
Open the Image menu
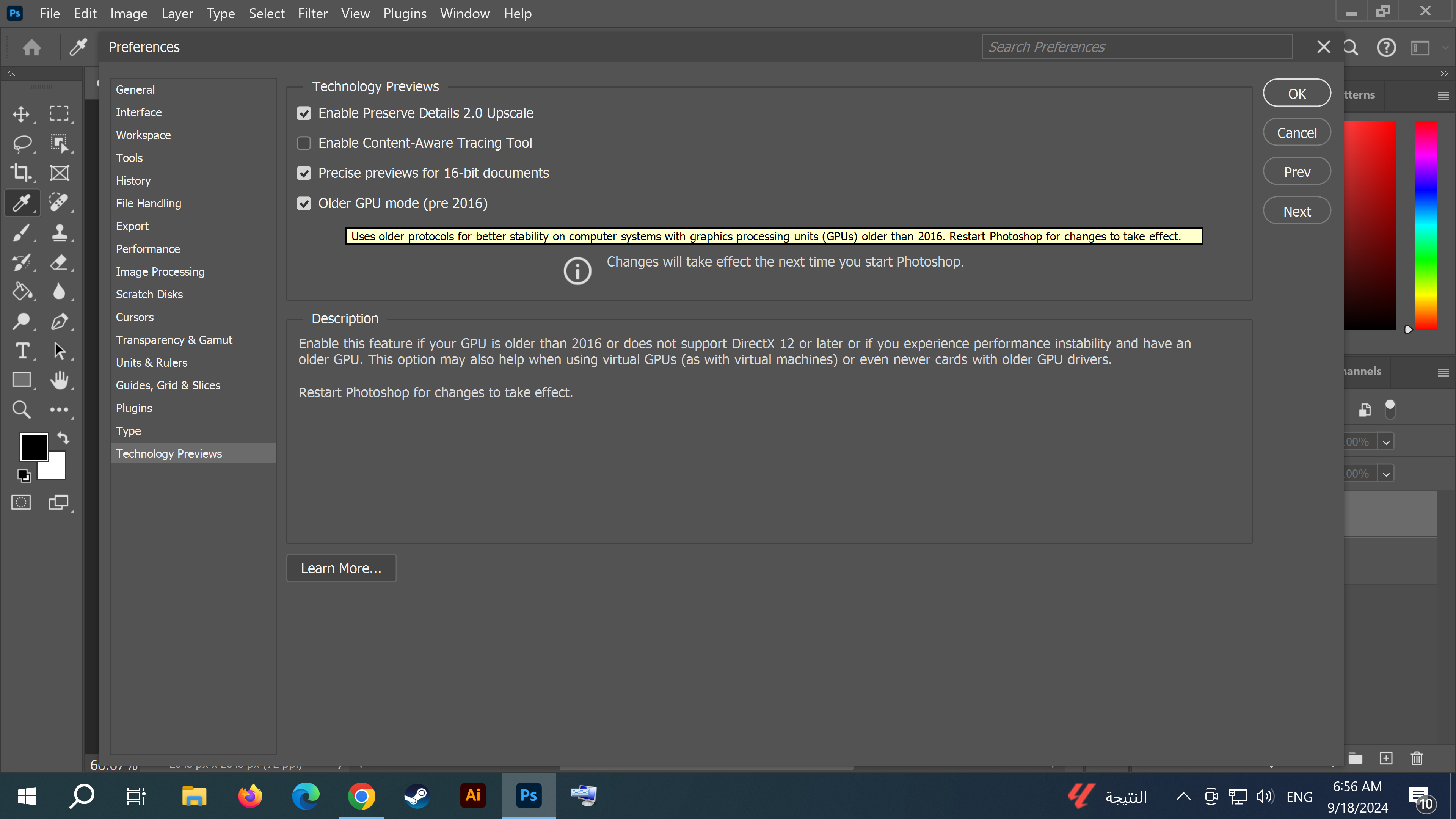128,13
